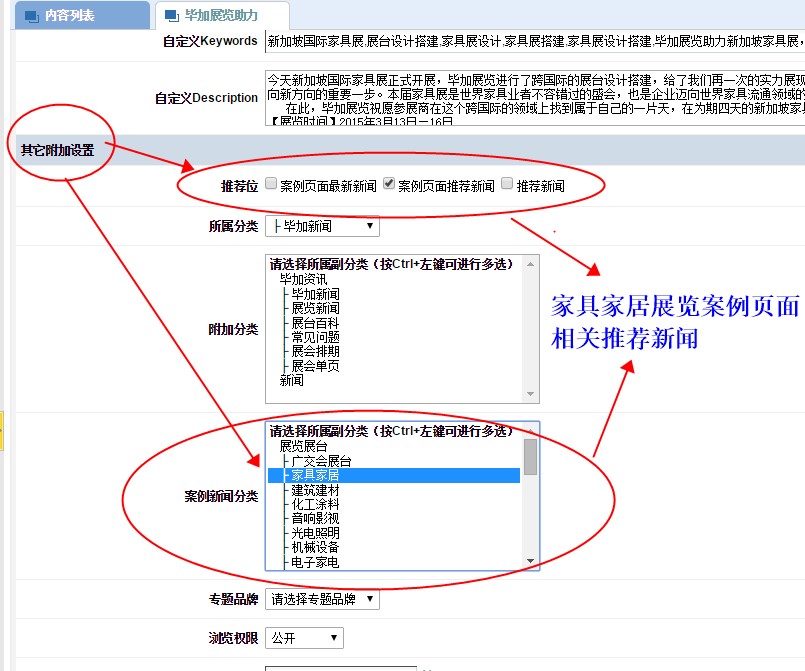Select 光电照明 in 案例新闻分类 list
The height and width of the screenshot is (671, 805).
[315, 533]
